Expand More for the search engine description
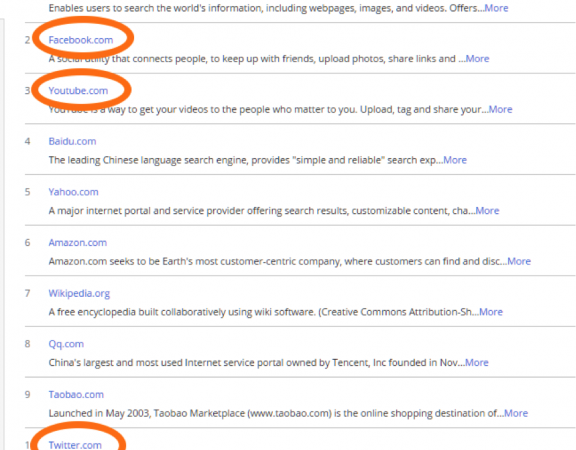 [496, 8]
